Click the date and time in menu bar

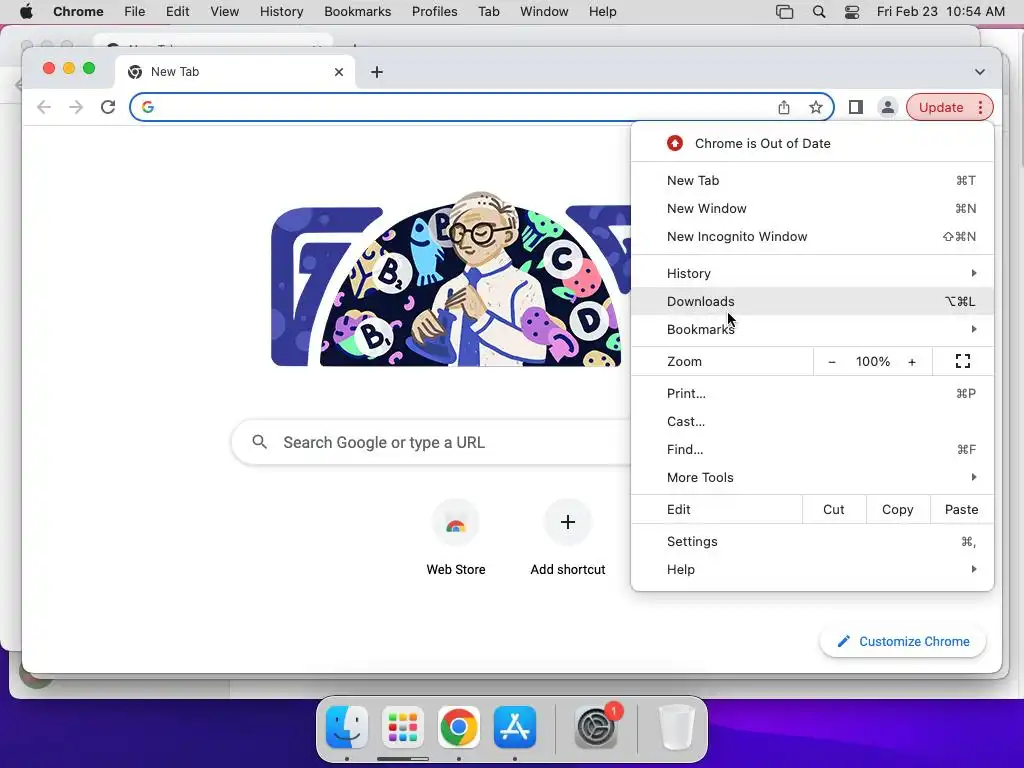[940, 12]
